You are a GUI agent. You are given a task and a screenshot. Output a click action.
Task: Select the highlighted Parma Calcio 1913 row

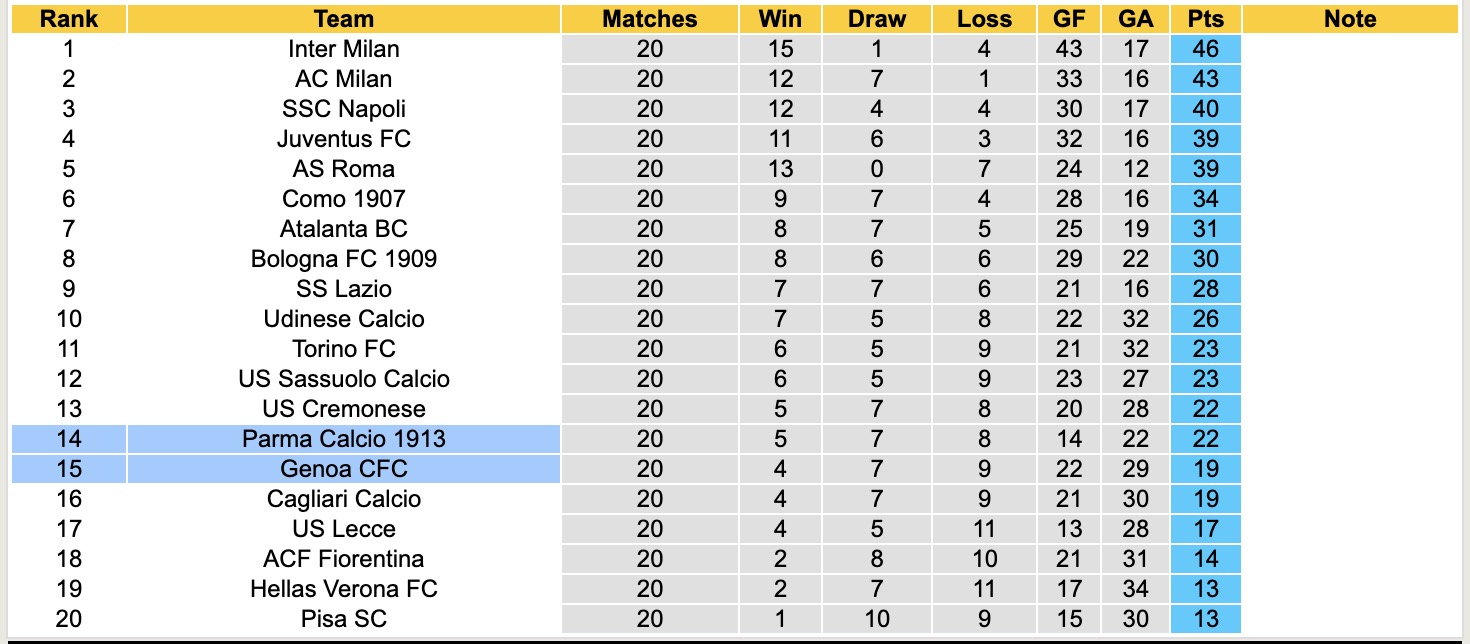point(343,439)
